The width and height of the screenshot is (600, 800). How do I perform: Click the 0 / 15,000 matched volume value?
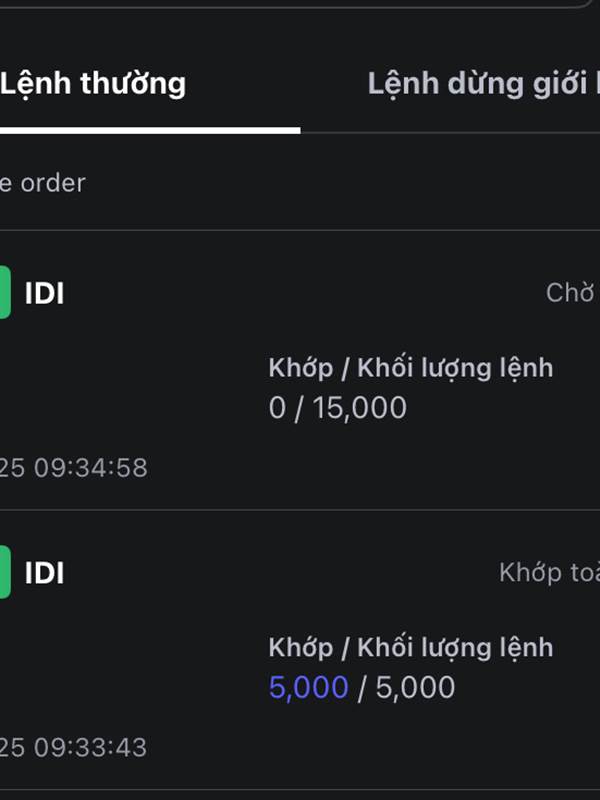tap(338, 408)
